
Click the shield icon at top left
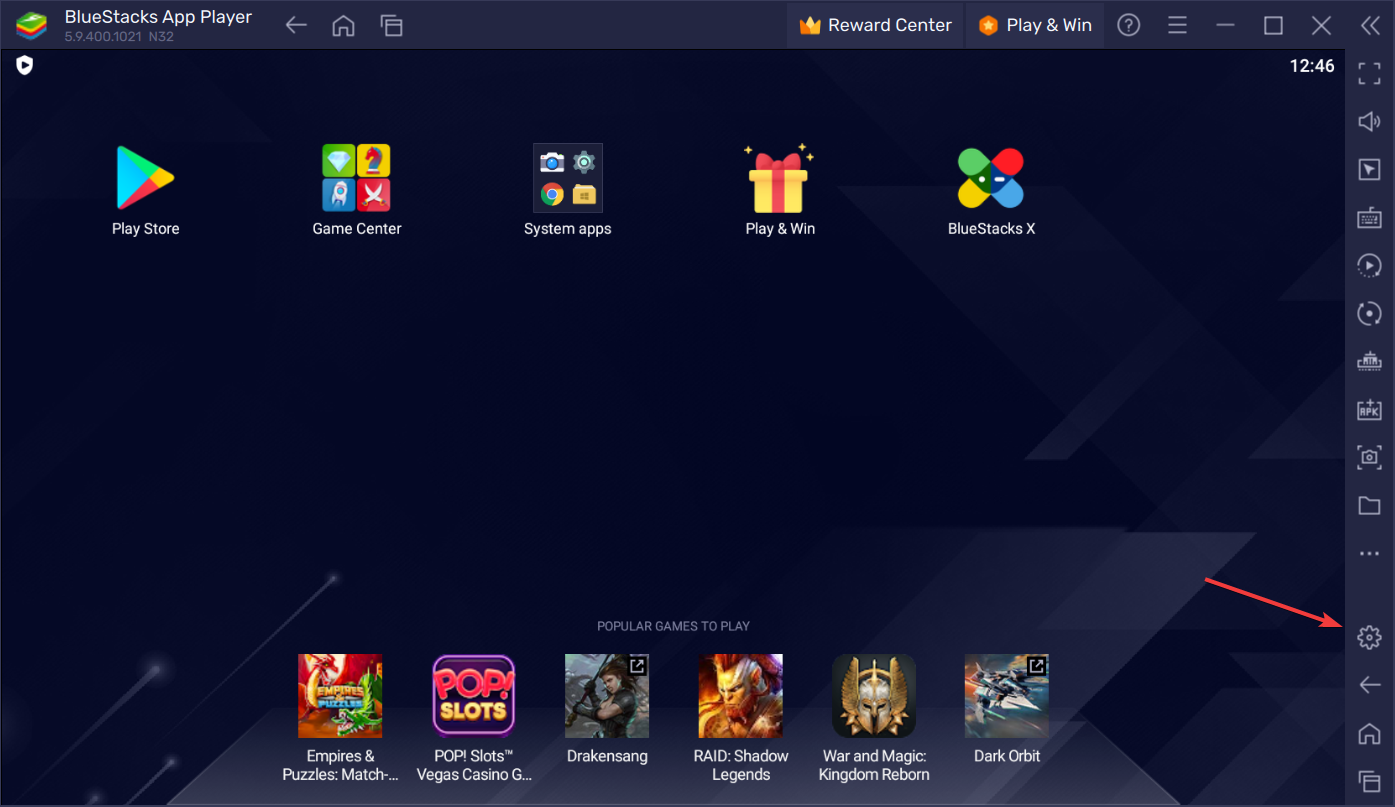point(25,66)
